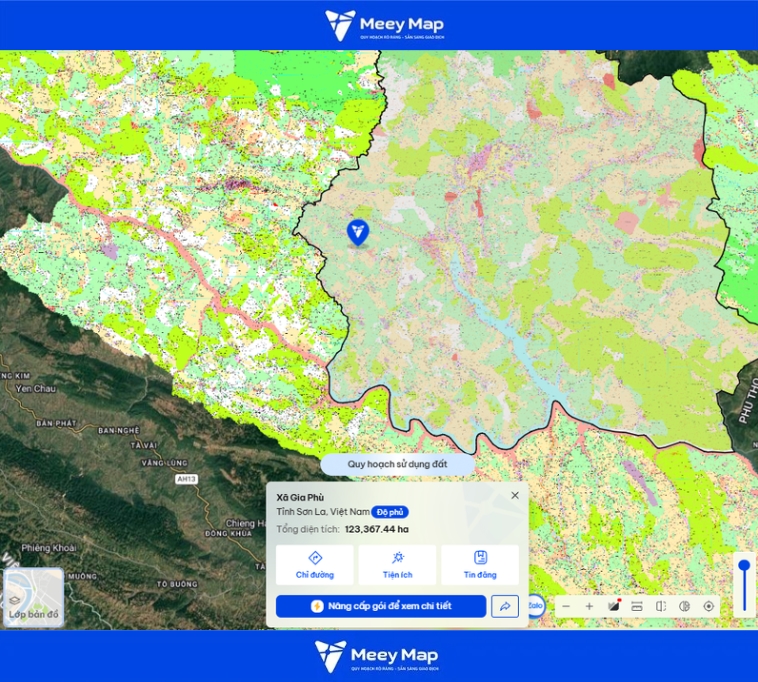
Task: Click Meey Map logo in top banner
Action: (384, 25)
